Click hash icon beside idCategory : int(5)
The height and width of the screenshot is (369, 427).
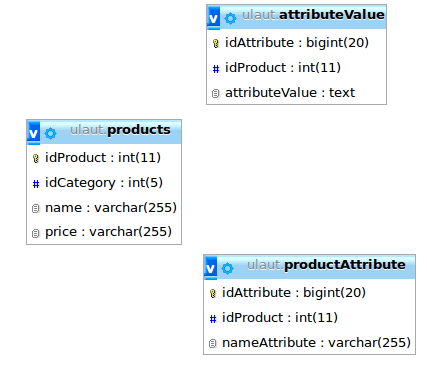(x=36, y=184)
